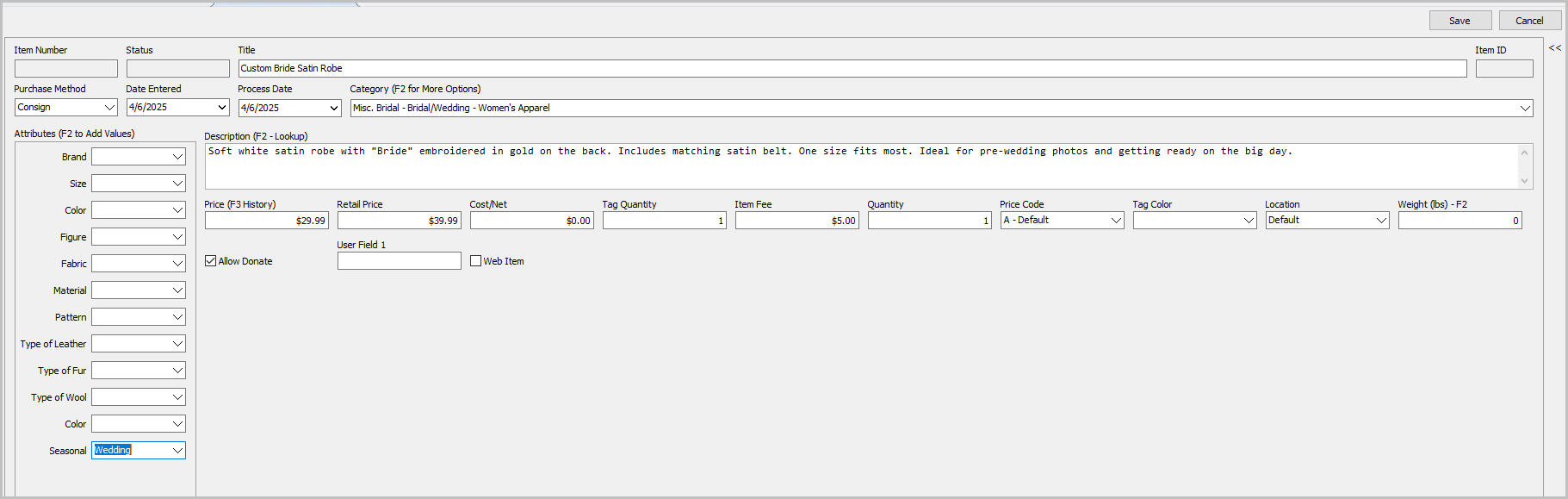1568x499 pixels.
Task: Click the Cancel button
Action: 1530,21
